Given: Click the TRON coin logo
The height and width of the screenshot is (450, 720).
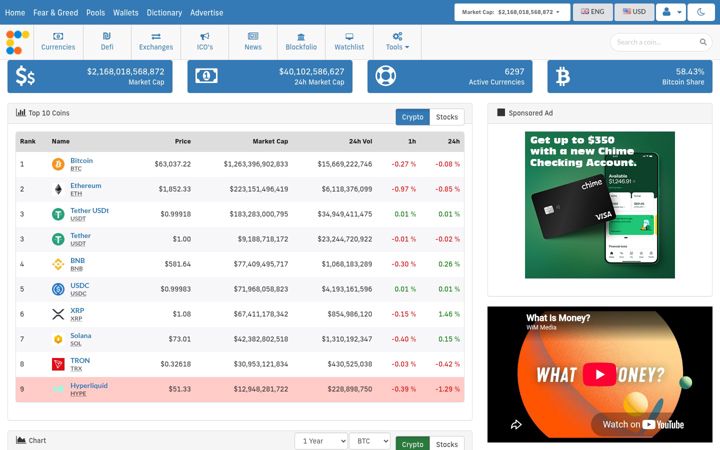Looking at the screenshot, I should point(58,364).
